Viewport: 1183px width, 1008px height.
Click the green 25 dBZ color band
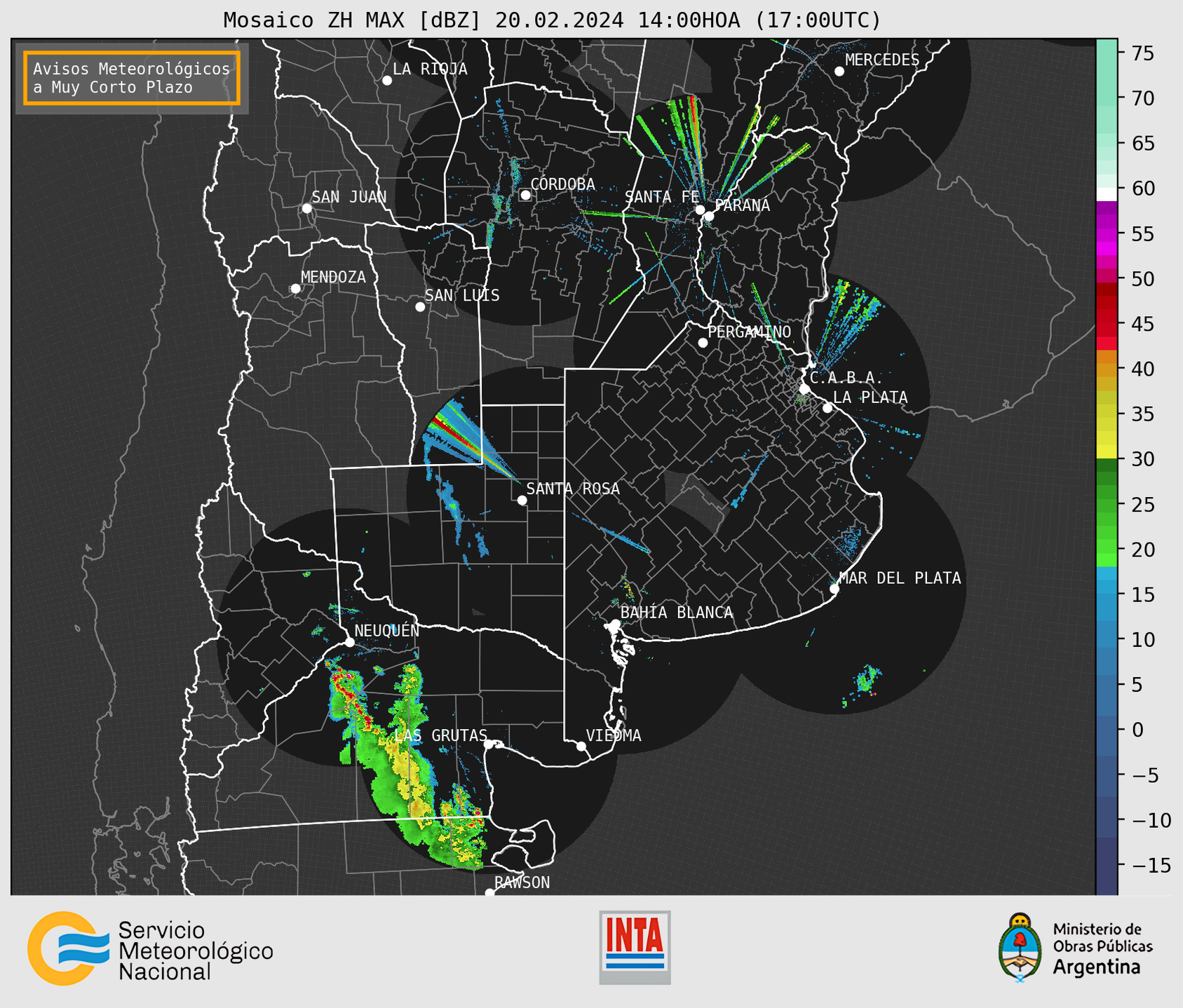tap(1107, 505)
